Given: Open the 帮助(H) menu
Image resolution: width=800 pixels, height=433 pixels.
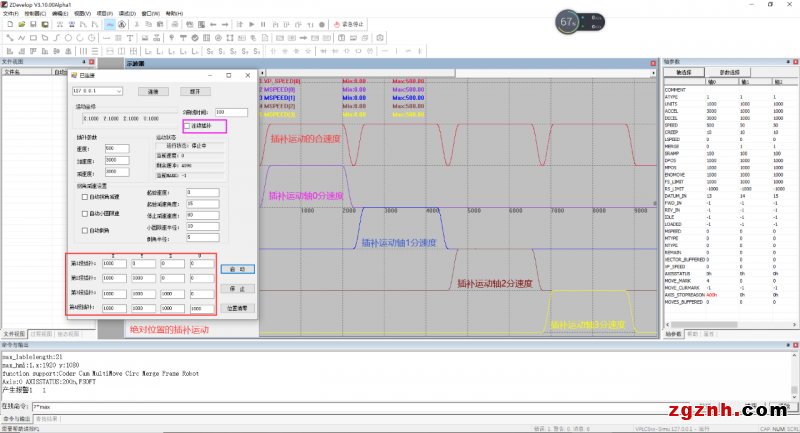Looking at the screenshot, I should tap(175, 13).
